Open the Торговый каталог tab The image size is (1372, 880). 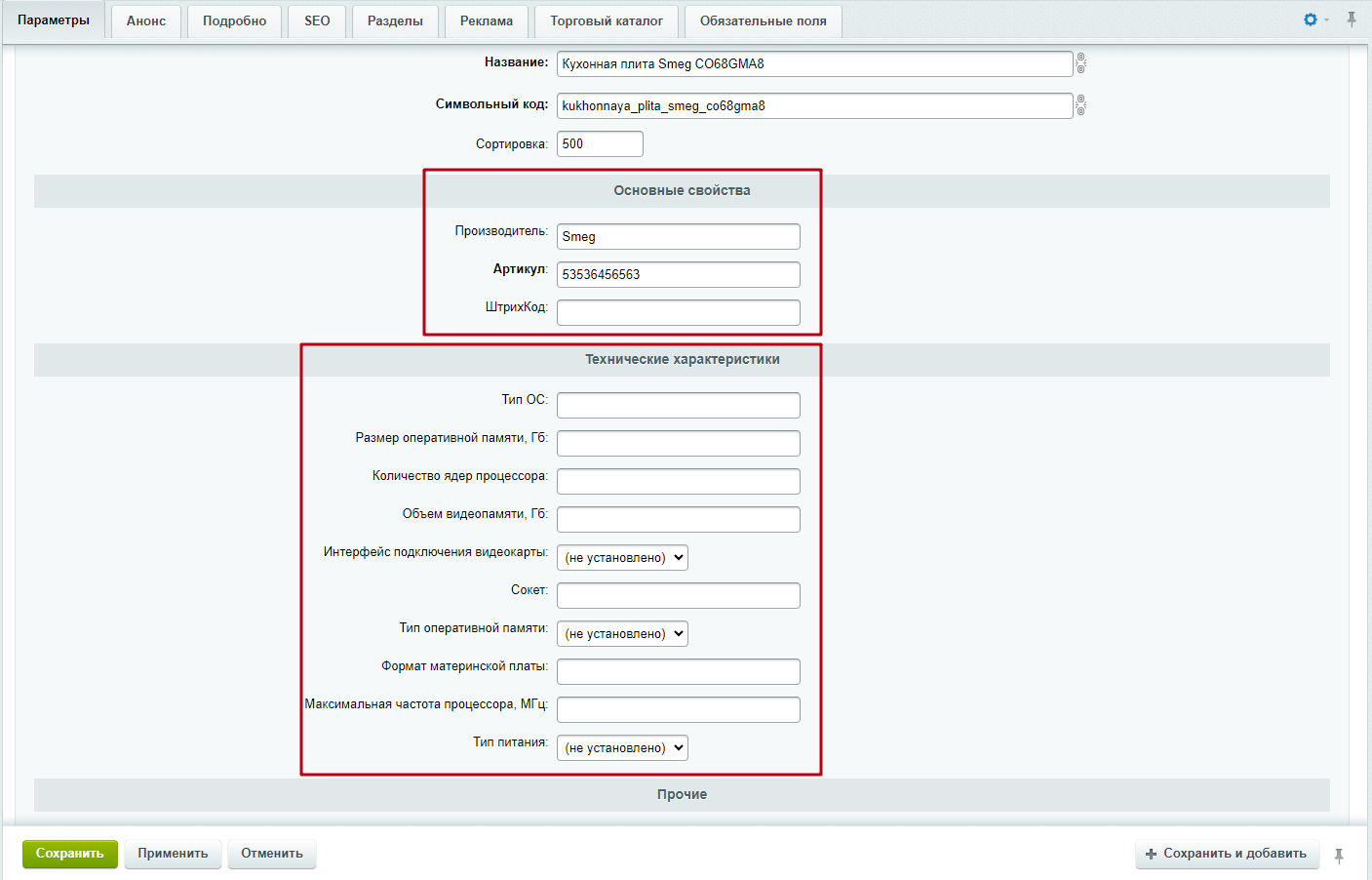607,21
